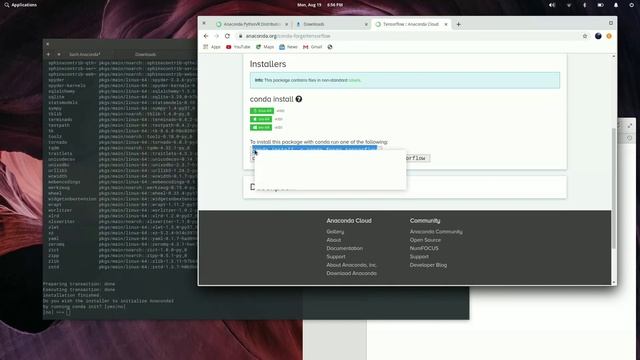Open a new Chrome tab
640x360 pixels.
[x=458, y=24]
